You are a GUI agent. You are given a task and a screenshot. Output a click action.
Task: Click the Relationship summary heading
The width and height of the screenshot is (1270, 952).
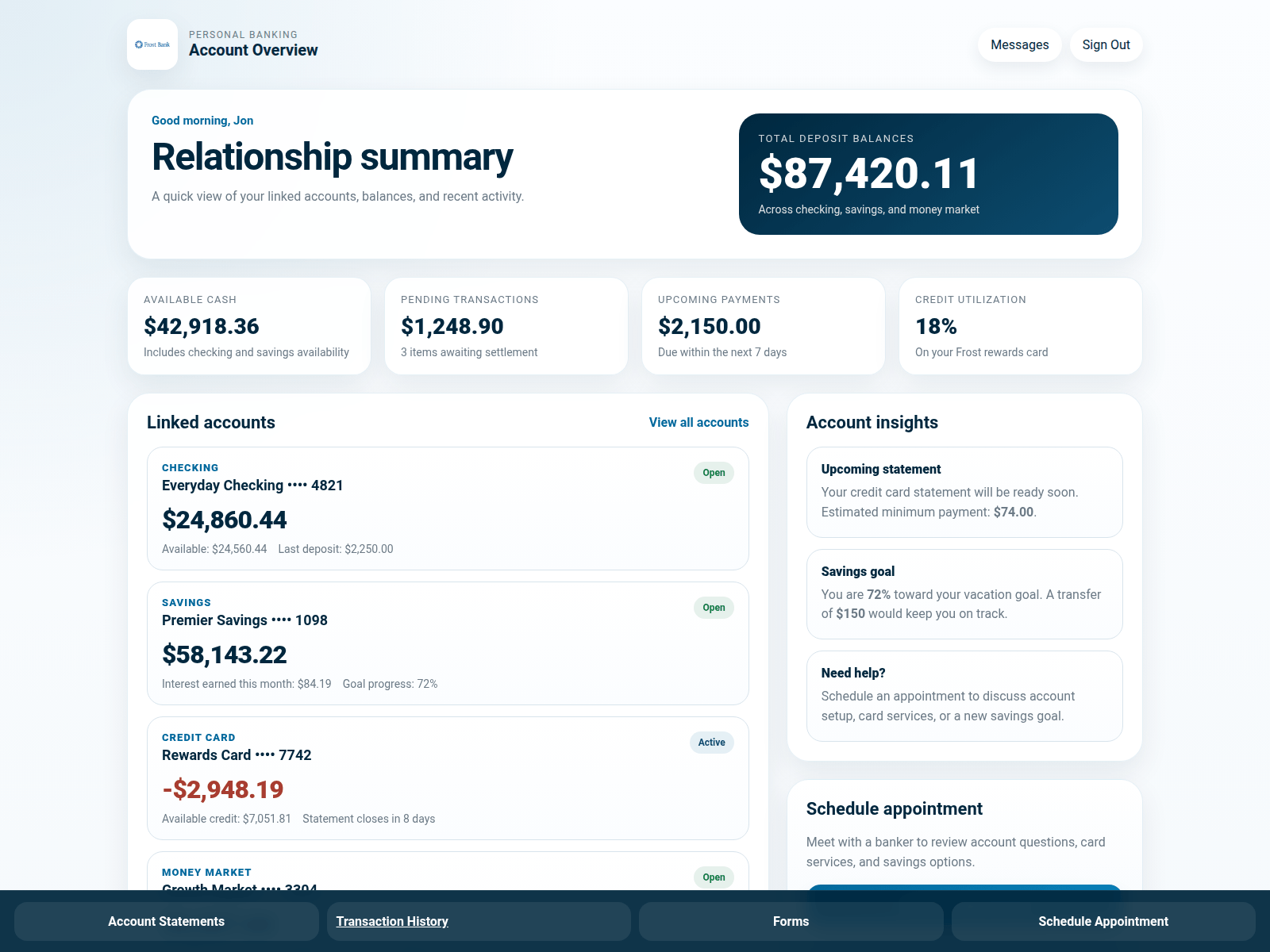tap(333, 157)
